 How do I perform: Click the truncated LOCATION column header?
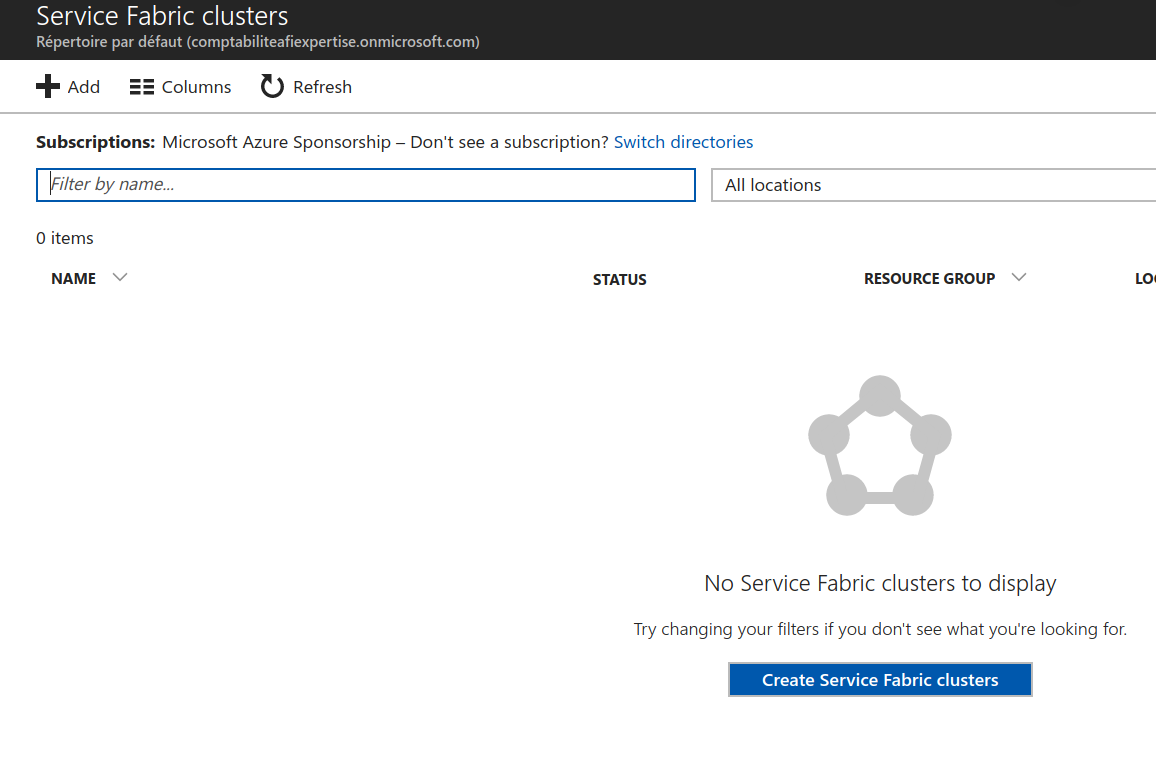[1145, 279]
